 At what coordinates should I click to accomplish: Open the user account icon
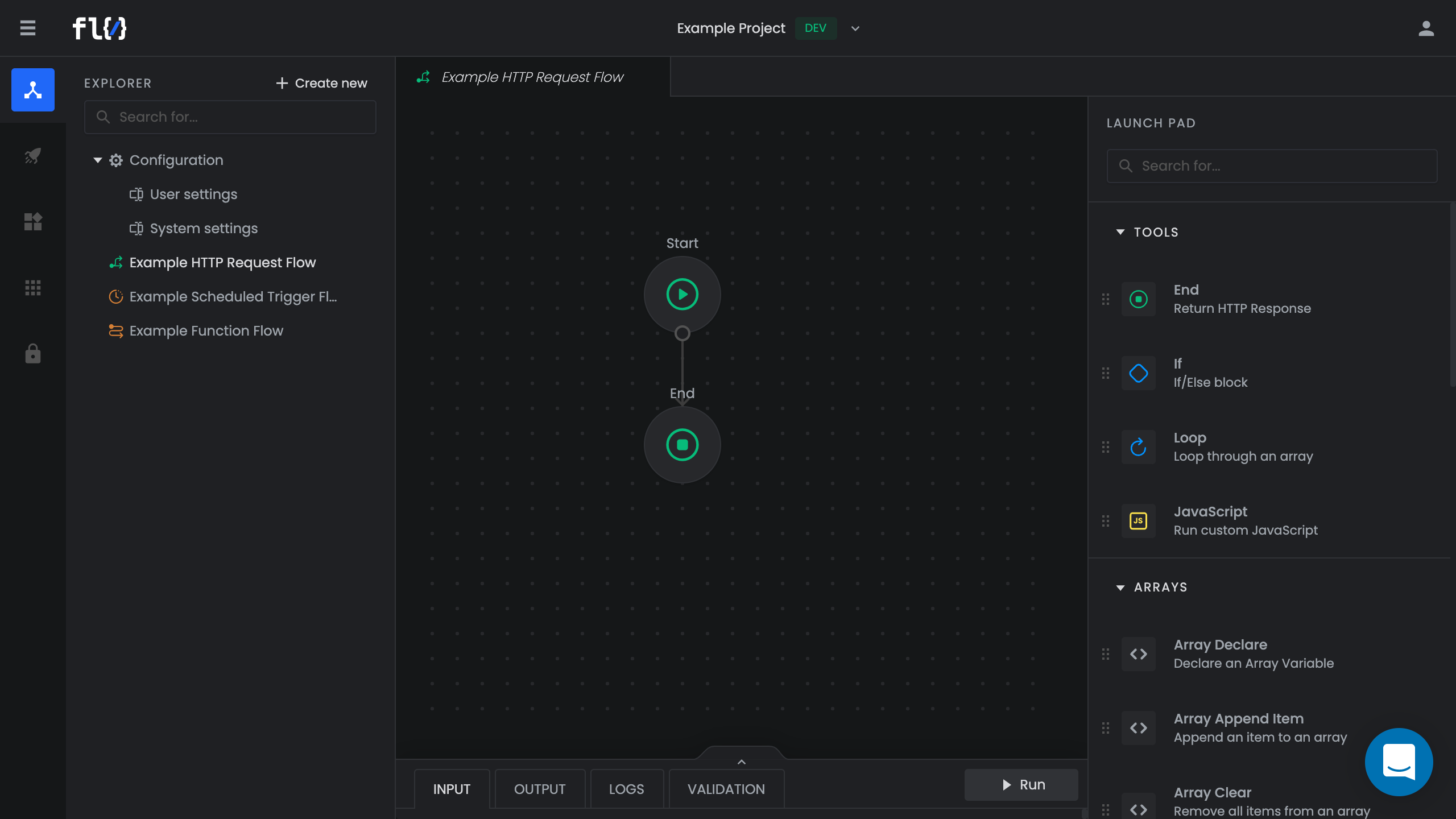pos(1426,28)
